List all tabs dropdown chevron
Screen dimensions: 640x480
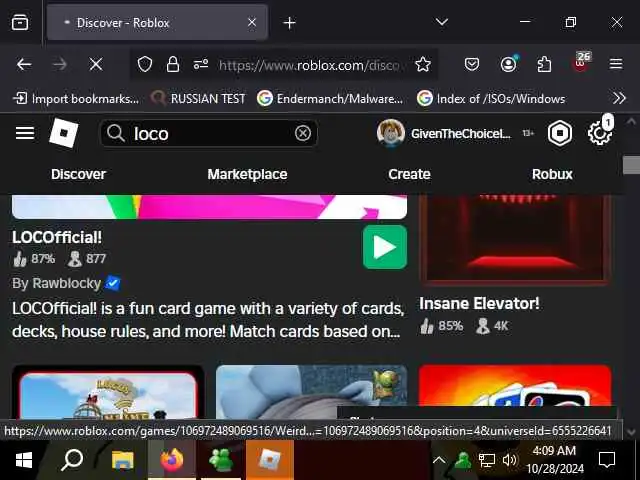(442, 22)
